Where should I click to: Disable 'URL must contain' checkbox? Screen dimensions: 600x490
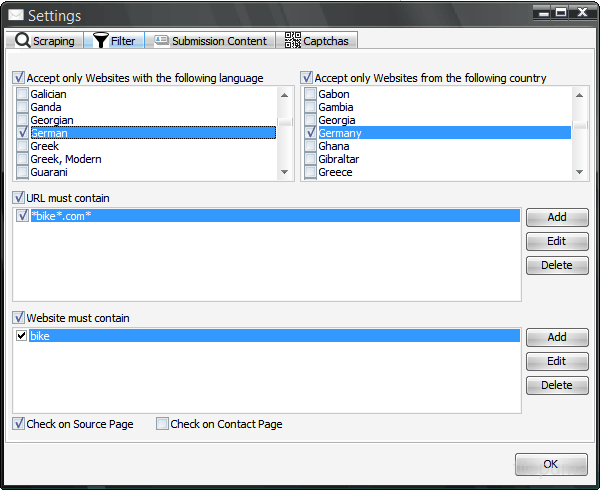(19, 198)
